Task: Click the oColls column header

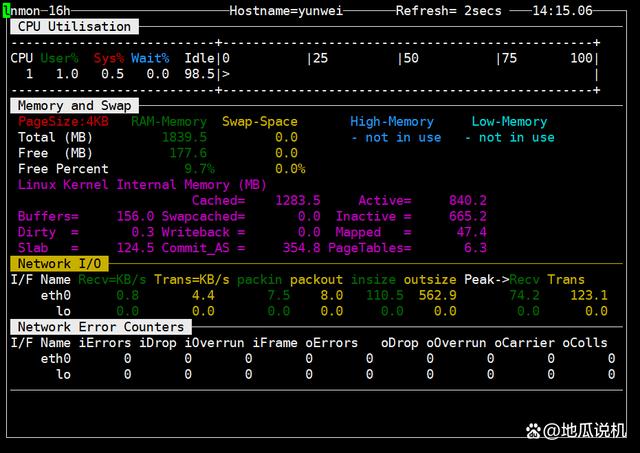Action: [x=585, y=343]
